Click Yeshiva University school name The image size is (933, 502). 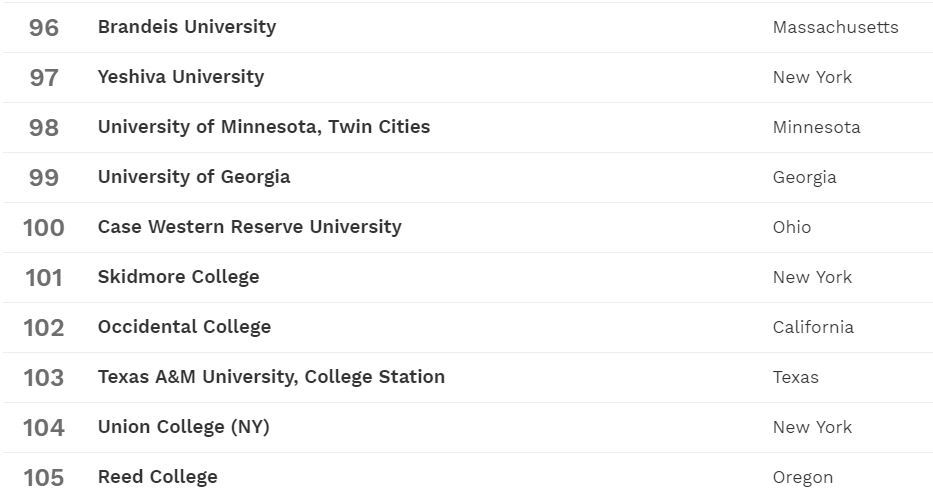point(181,77)
